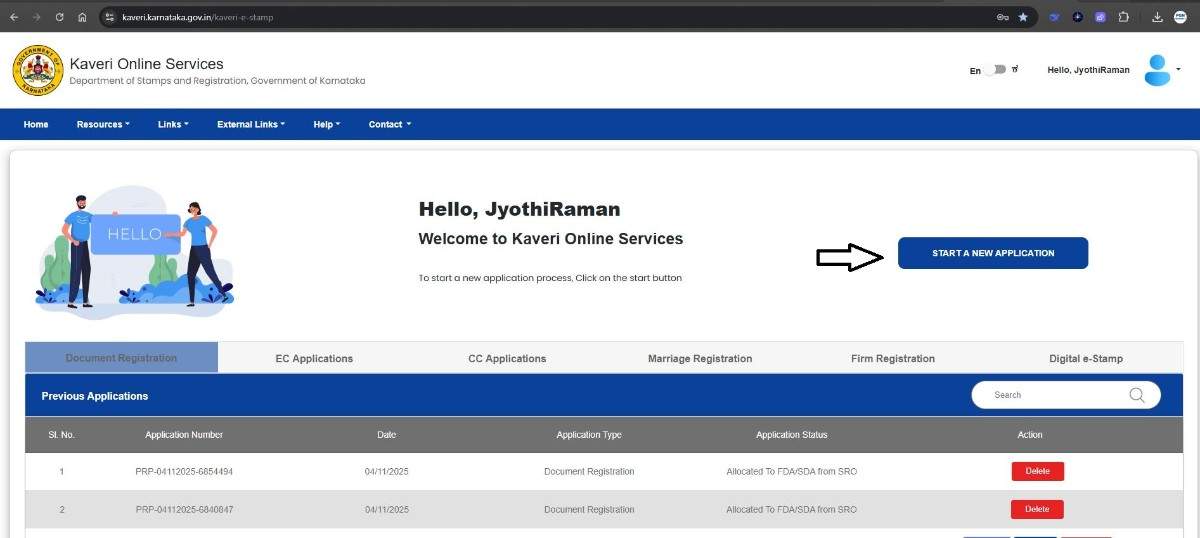Switch to the EC Applications tab
The width and height of the screenshot is (1200, 538).
click(x=314, y=358)
